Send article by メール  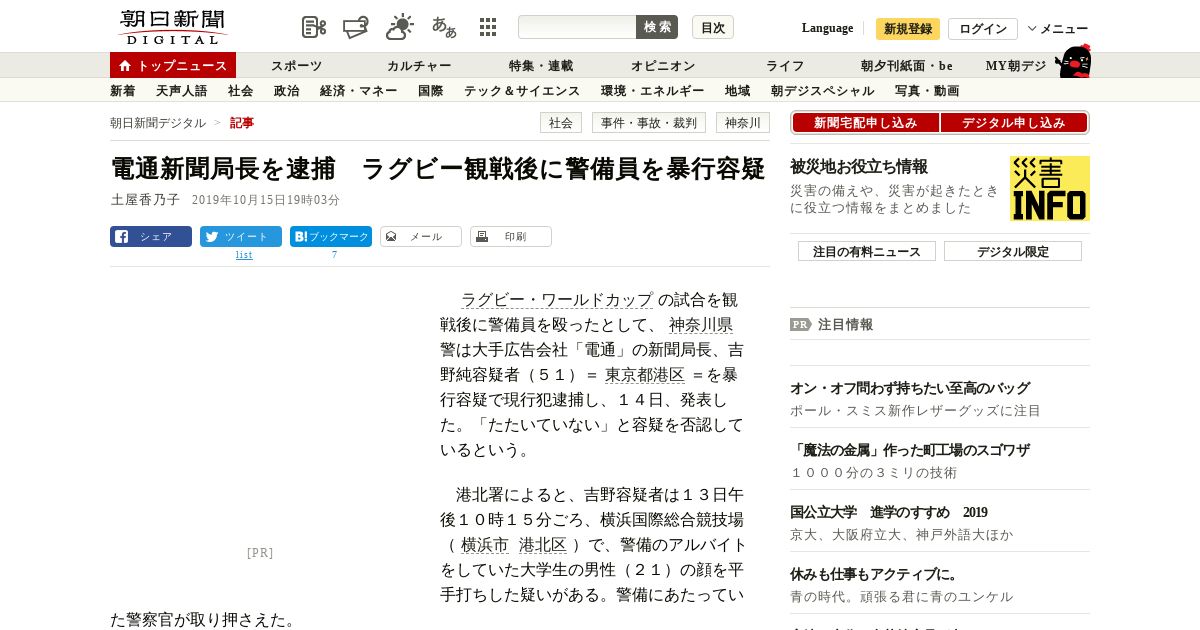click(x=421, y=237)
